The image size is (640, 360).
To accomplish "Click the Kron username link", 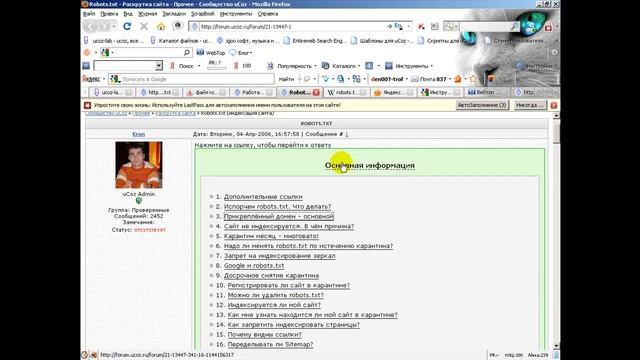I will tap(139, 134).
